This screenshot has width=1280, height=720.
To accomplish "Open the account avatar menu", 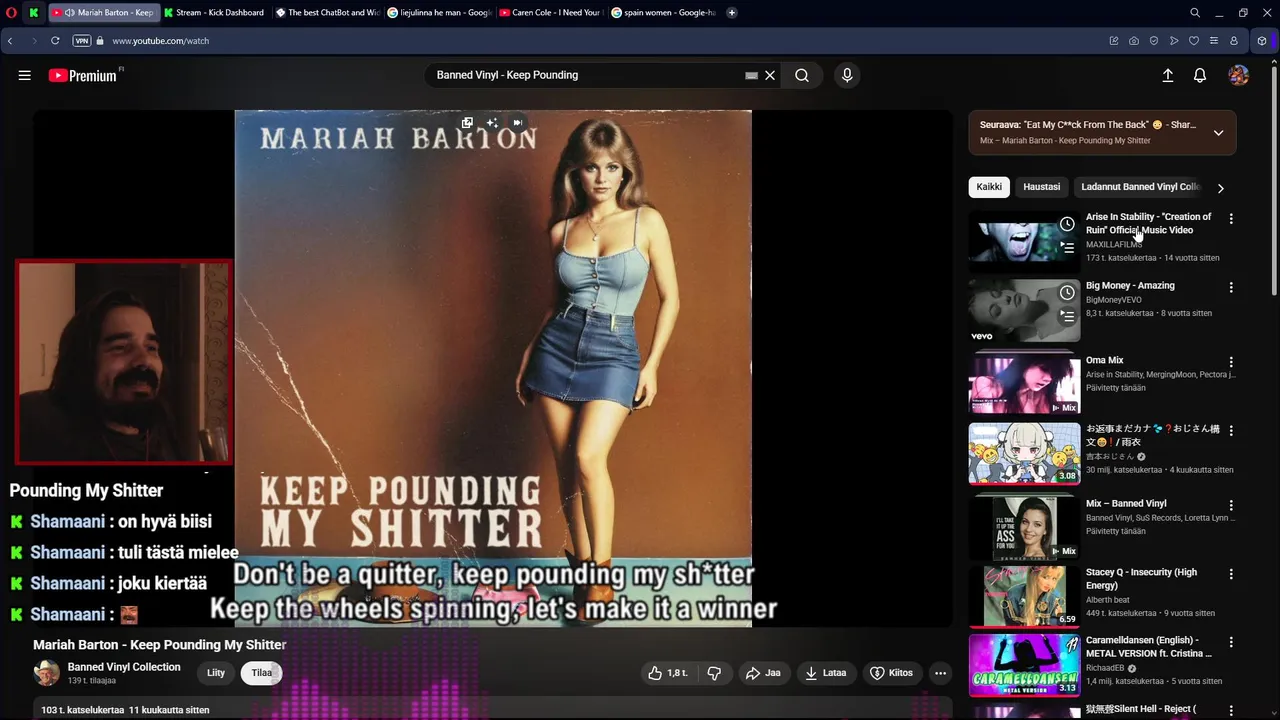I will (1238, 75).
